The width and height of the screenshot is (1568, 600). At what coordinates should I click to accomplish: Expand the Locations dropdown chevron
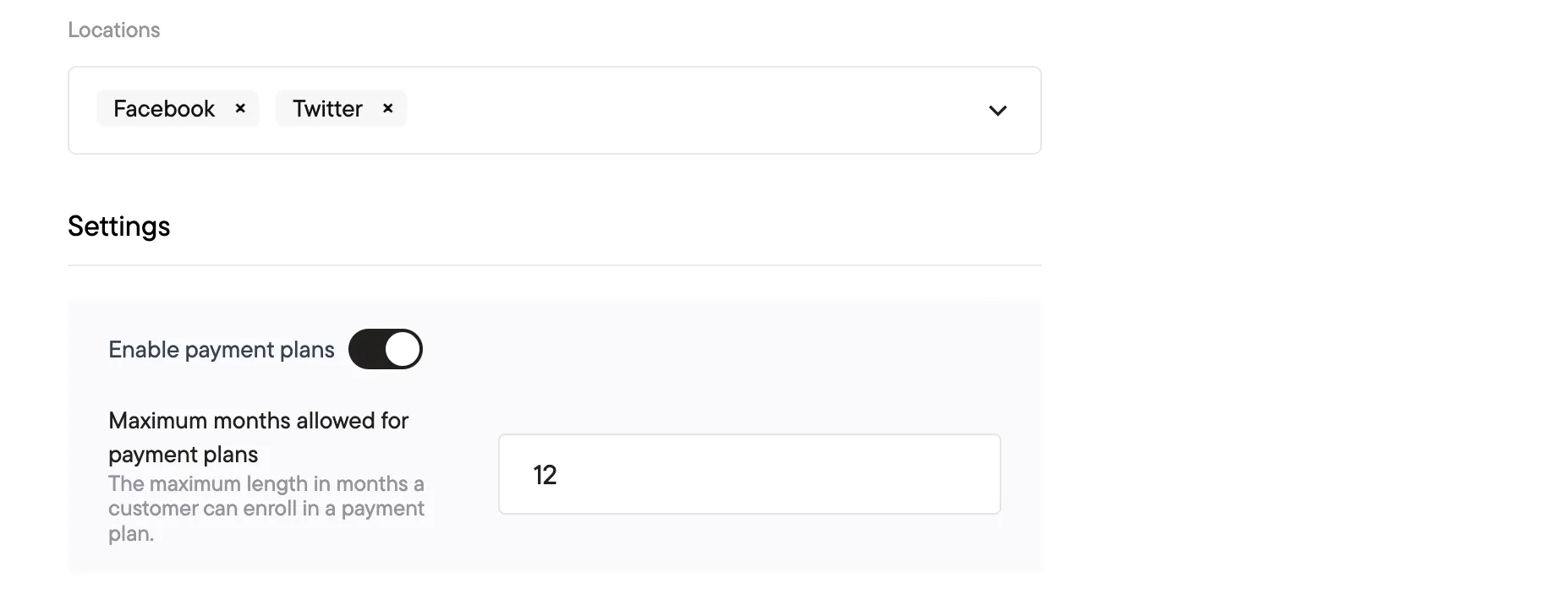[x=998, y=111]
